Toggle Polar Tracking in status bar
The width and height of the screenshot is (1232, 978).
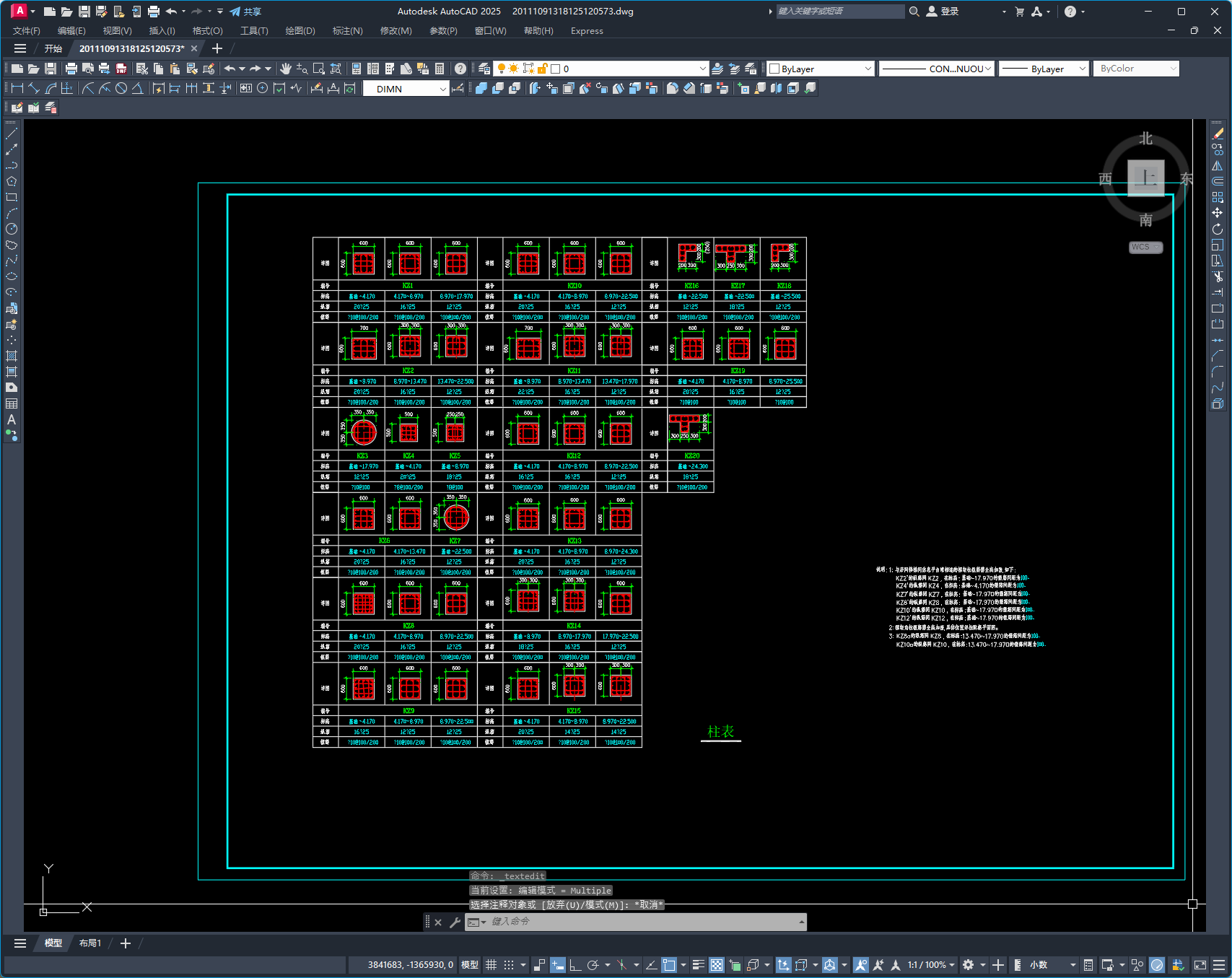tap(593, 965)
